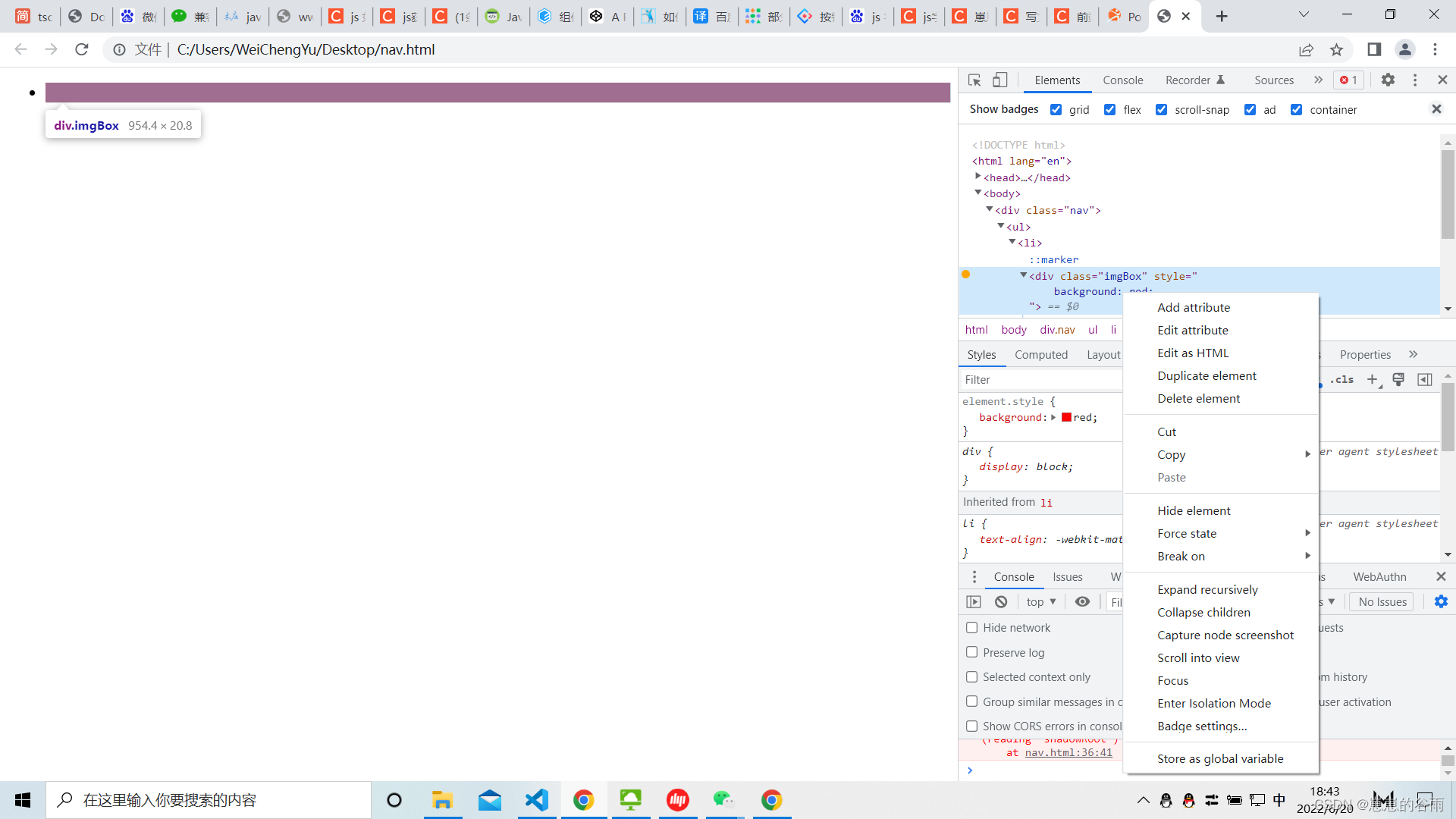Screen dimensions: 1456x819
Task: Open the Copy submenu in context menu
Action: (x=1171, y=454)
